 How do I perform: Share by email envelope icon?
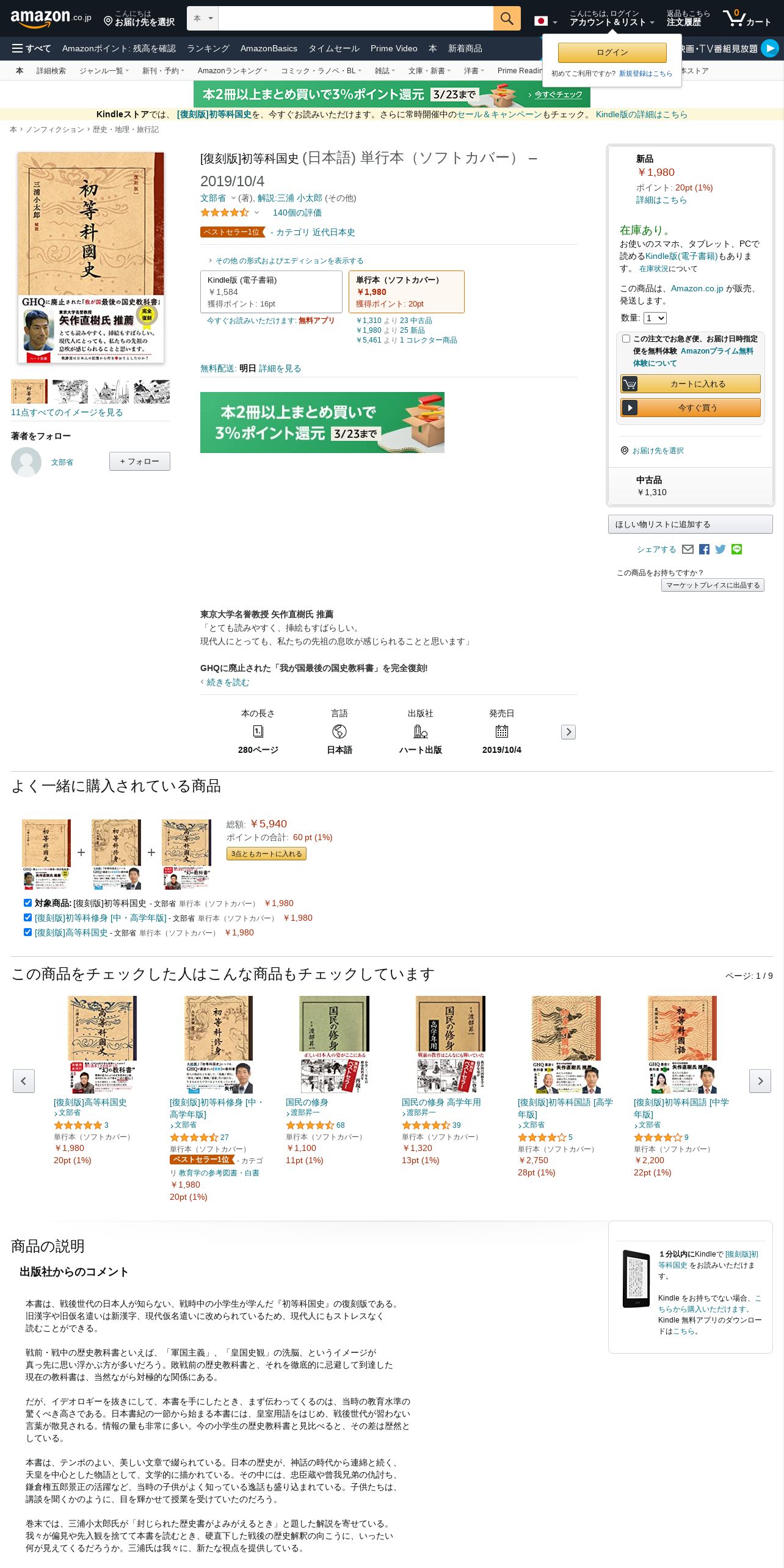click(688, 550)
